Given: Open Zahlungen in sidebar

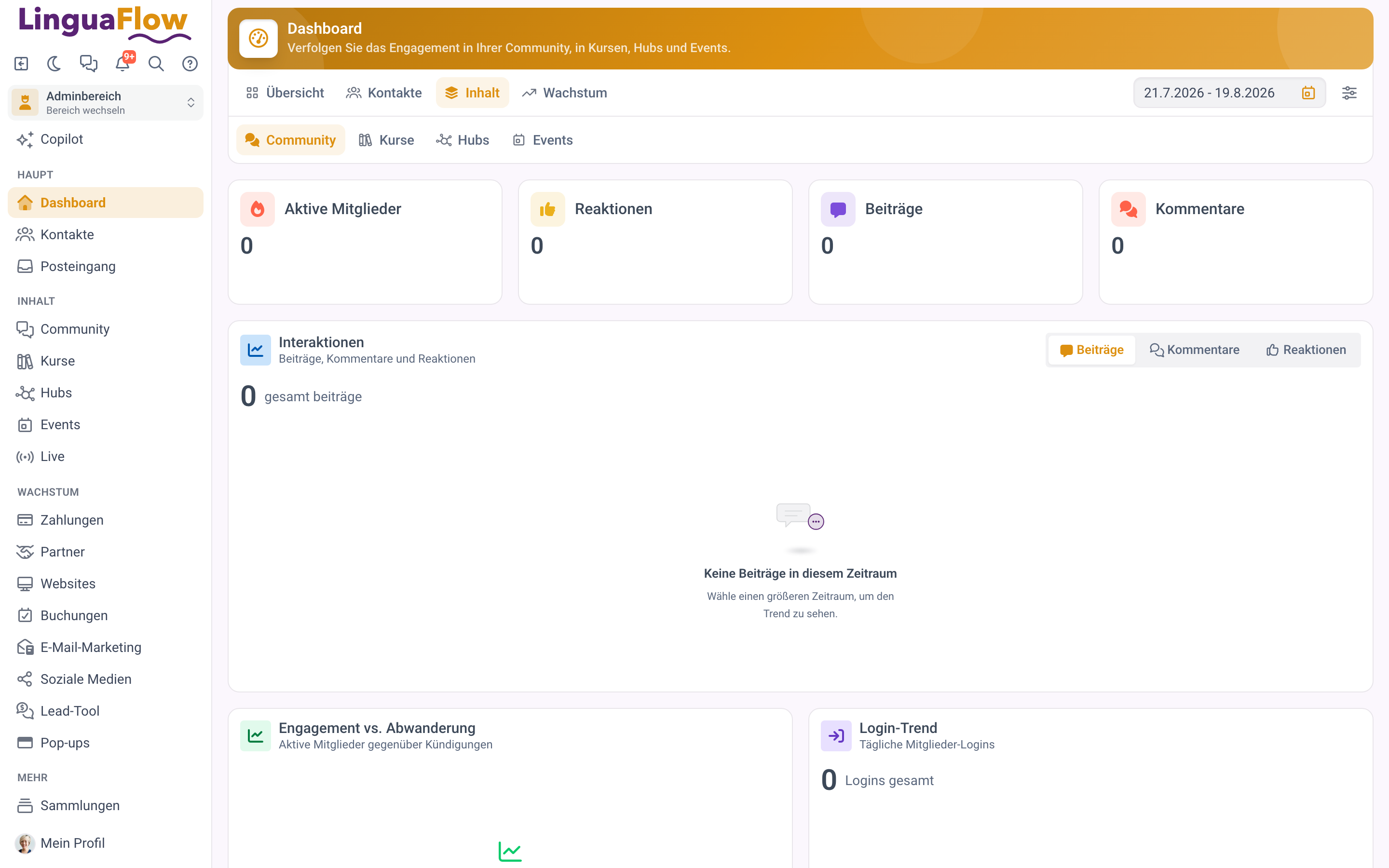Looking at the screenshot, I should tap(106, 520).
